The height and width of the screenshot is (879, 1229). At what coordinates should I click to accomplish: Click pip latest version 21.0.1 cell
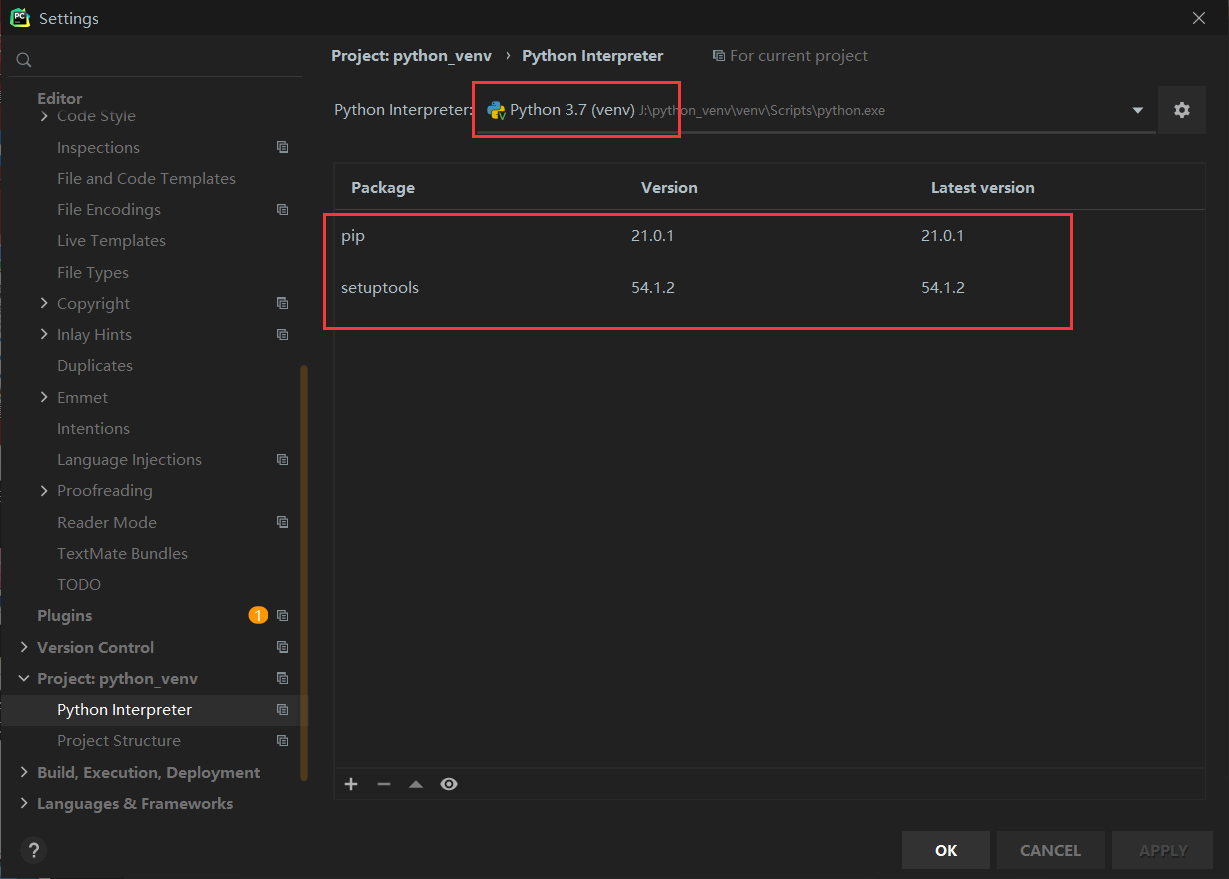(942, 236)
